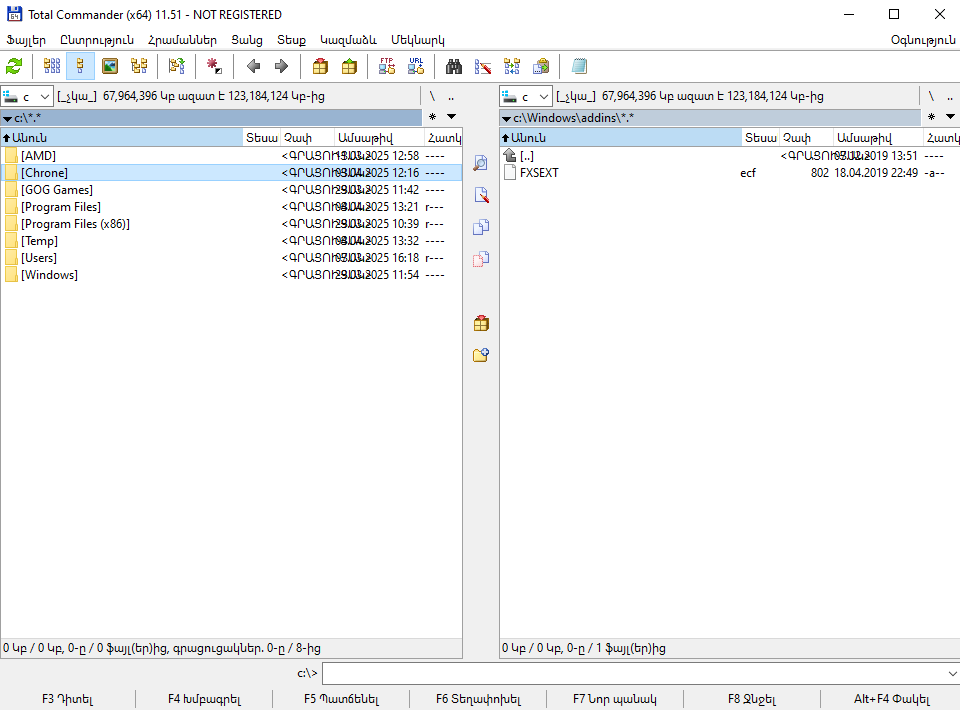This screenshot has width=960, height=710.
Task: Click the F3 Դիտել button
Action: [67, 699]
